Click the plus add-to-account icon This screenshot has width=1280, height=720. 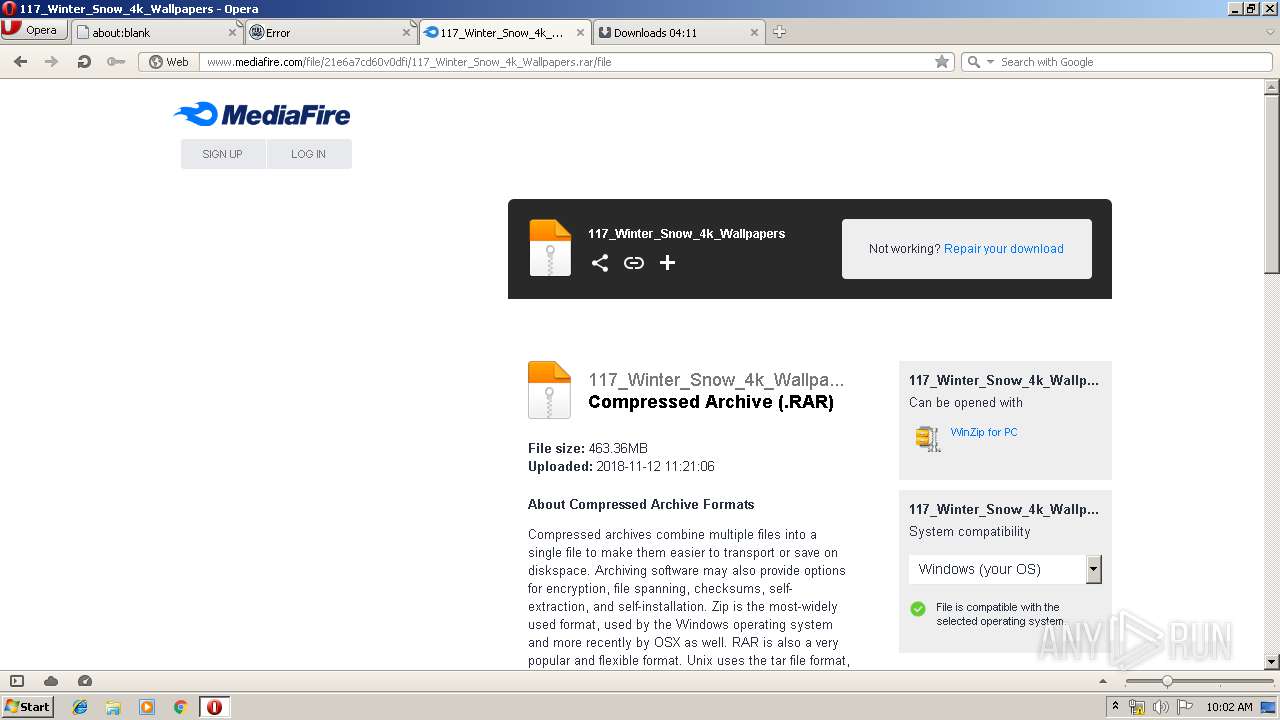tap(667, 262)
